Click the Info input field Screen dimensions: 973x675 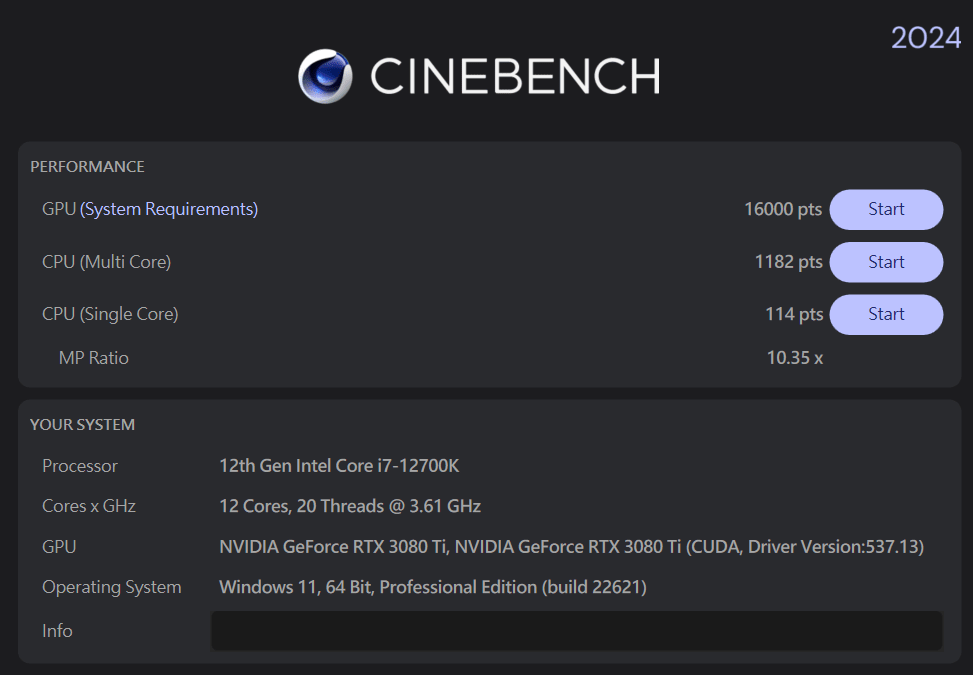pos(576,630)
